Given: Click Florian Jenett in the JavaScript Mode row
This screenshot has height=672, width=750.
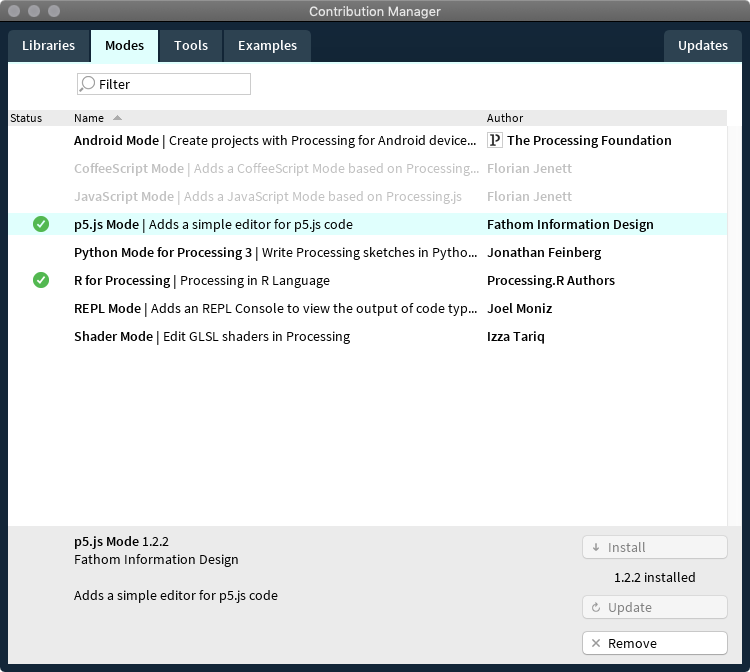Looking at the screenshot, I should [x=529, y=196].
